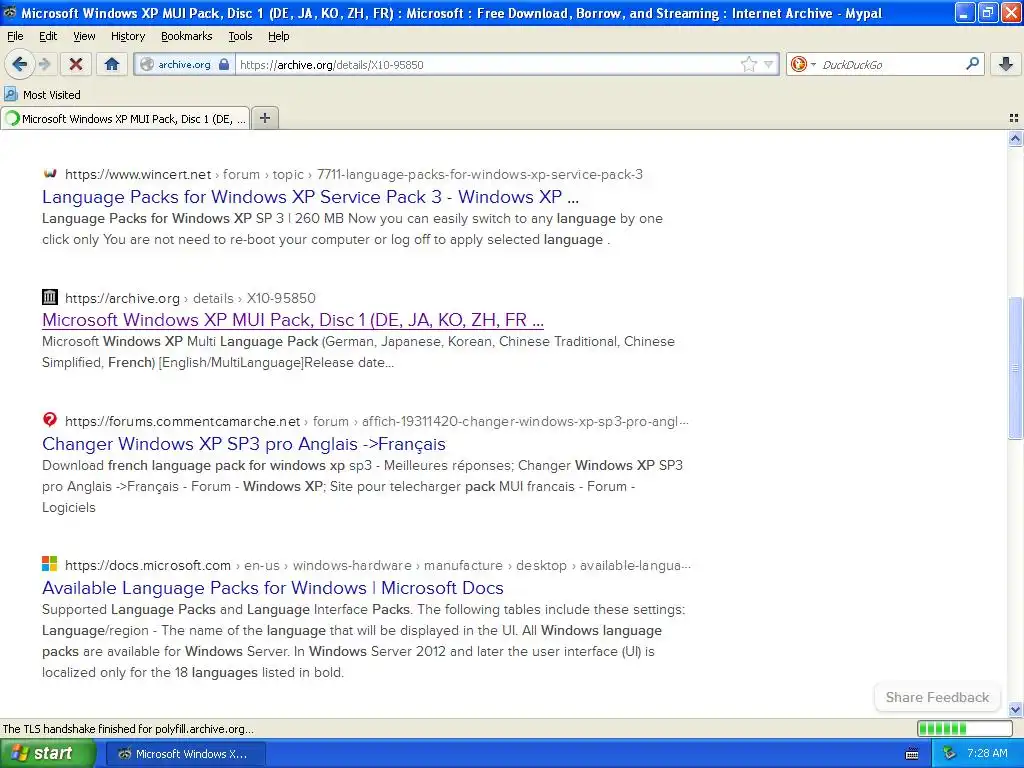This screenshot has height=768, width=1024.
Task: Open a new tab with the plus button
Action: tap(264, 118)
